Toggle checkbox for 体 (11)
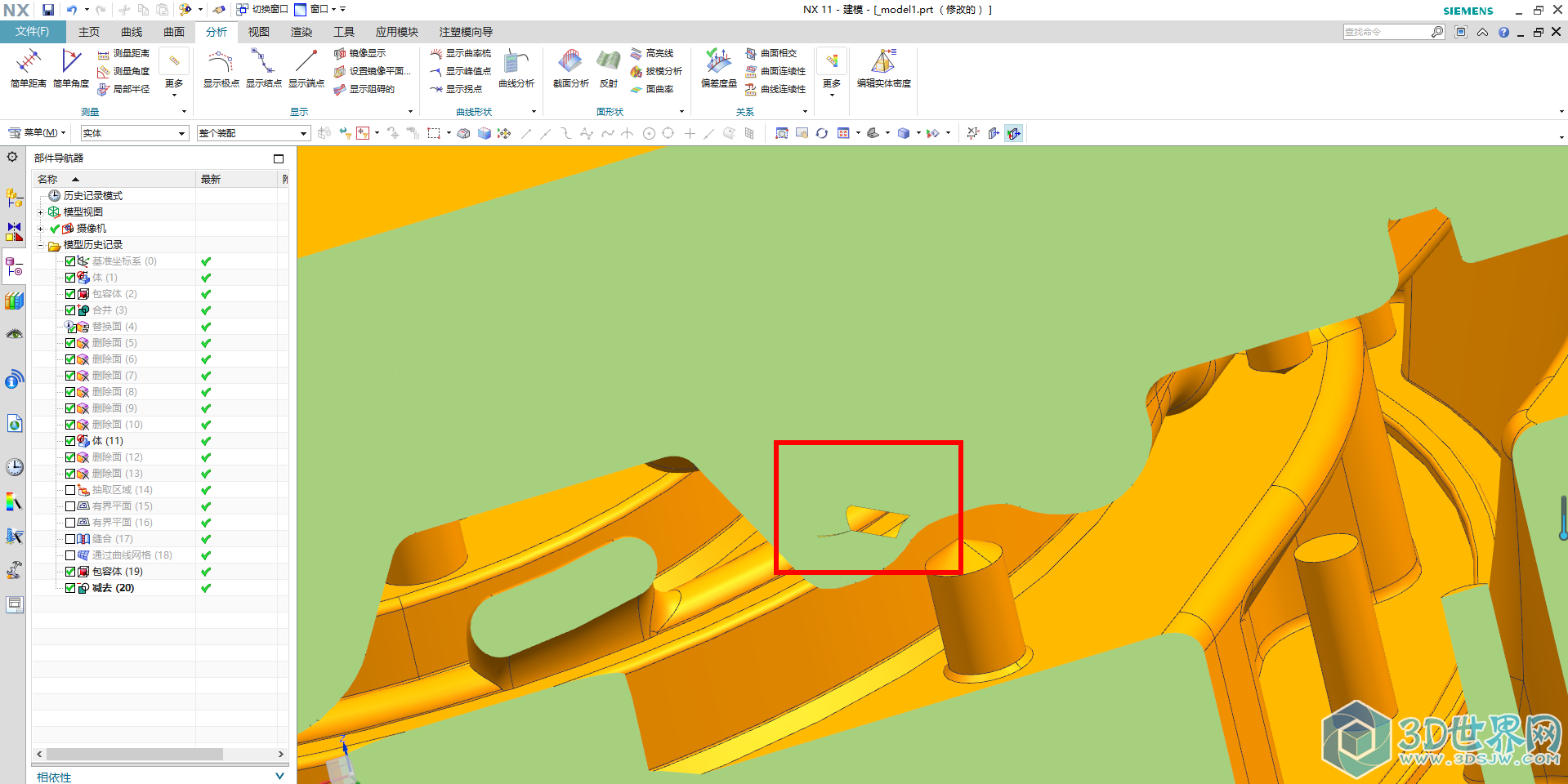 pyautogui.click(x=70, y=441)
